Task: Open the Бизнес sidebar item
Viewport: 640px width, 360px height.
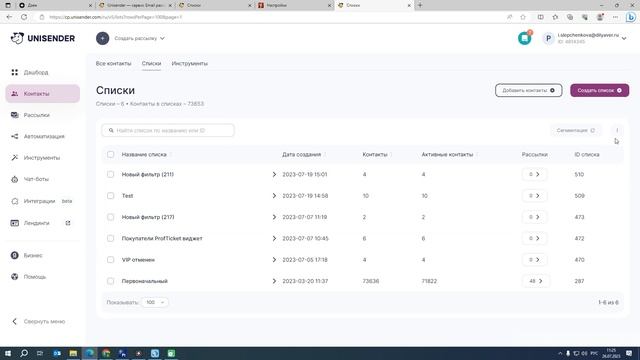Action: 33,255
